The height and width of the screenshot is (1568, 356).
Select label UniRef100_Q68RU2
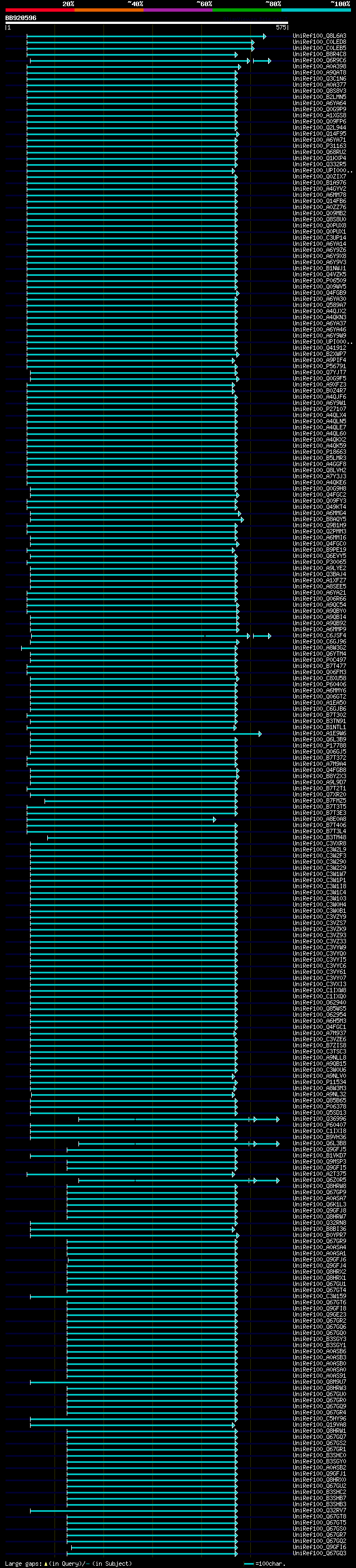(x=319, y=152)
